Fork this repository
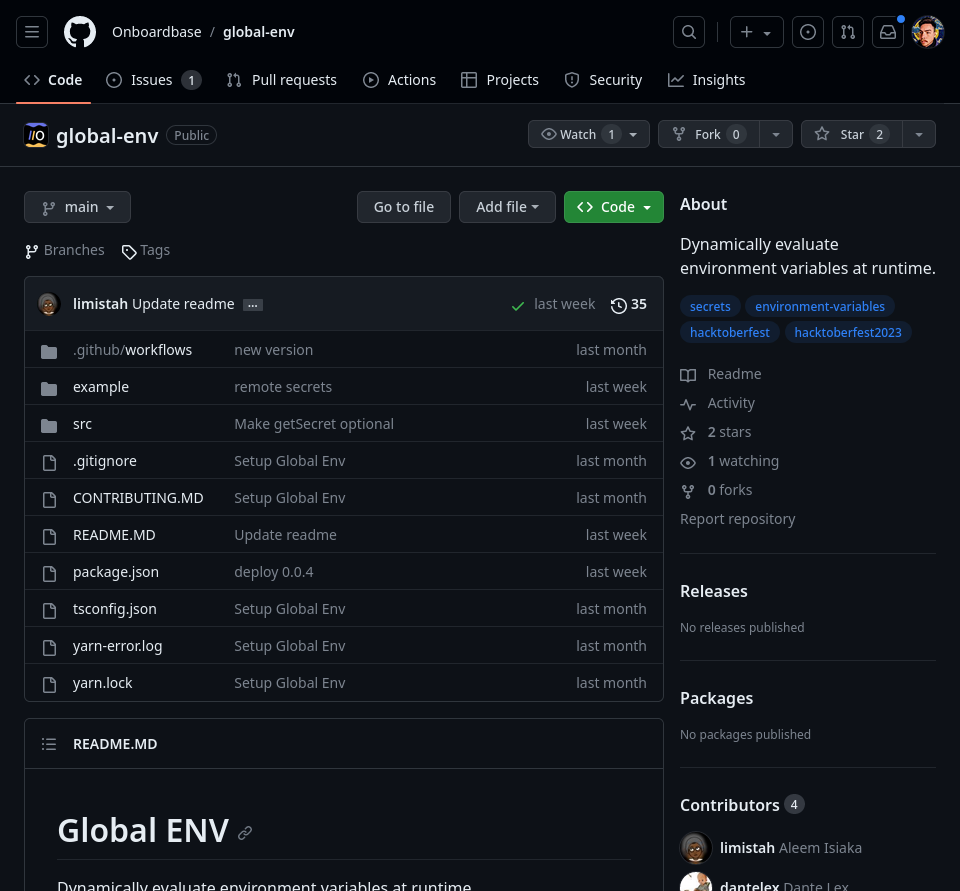This screenshot has width=960, height=891. [709, 134]
